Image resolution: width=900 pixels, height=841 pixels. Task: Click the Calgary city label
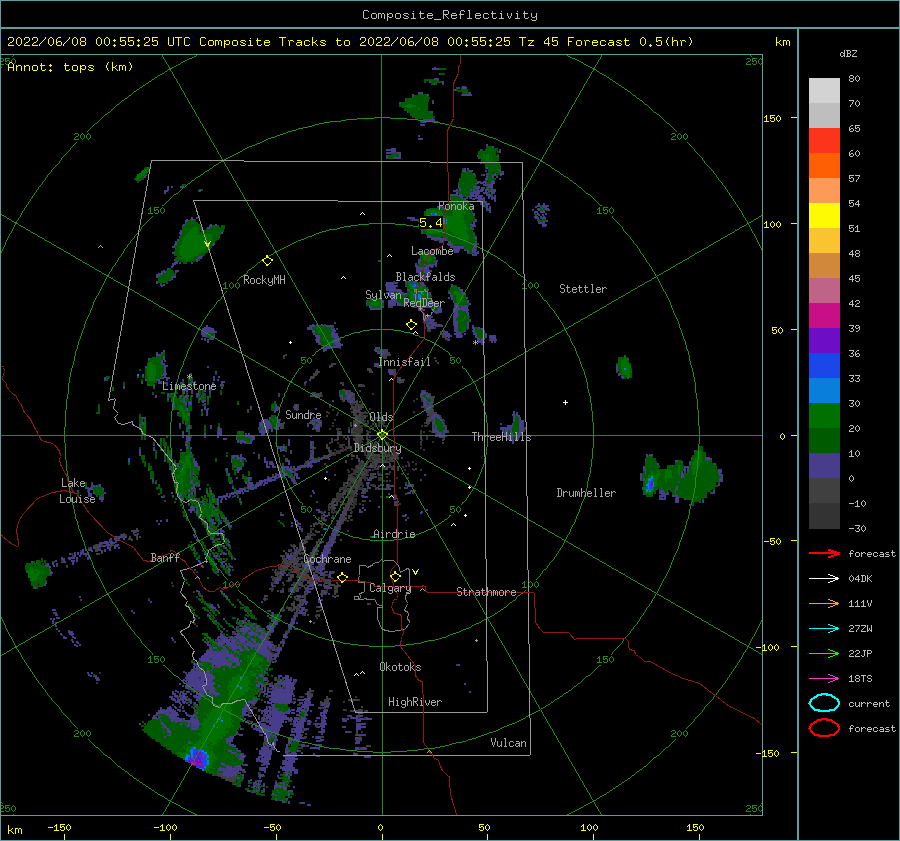pyautogui.click(x=390, y=588)
